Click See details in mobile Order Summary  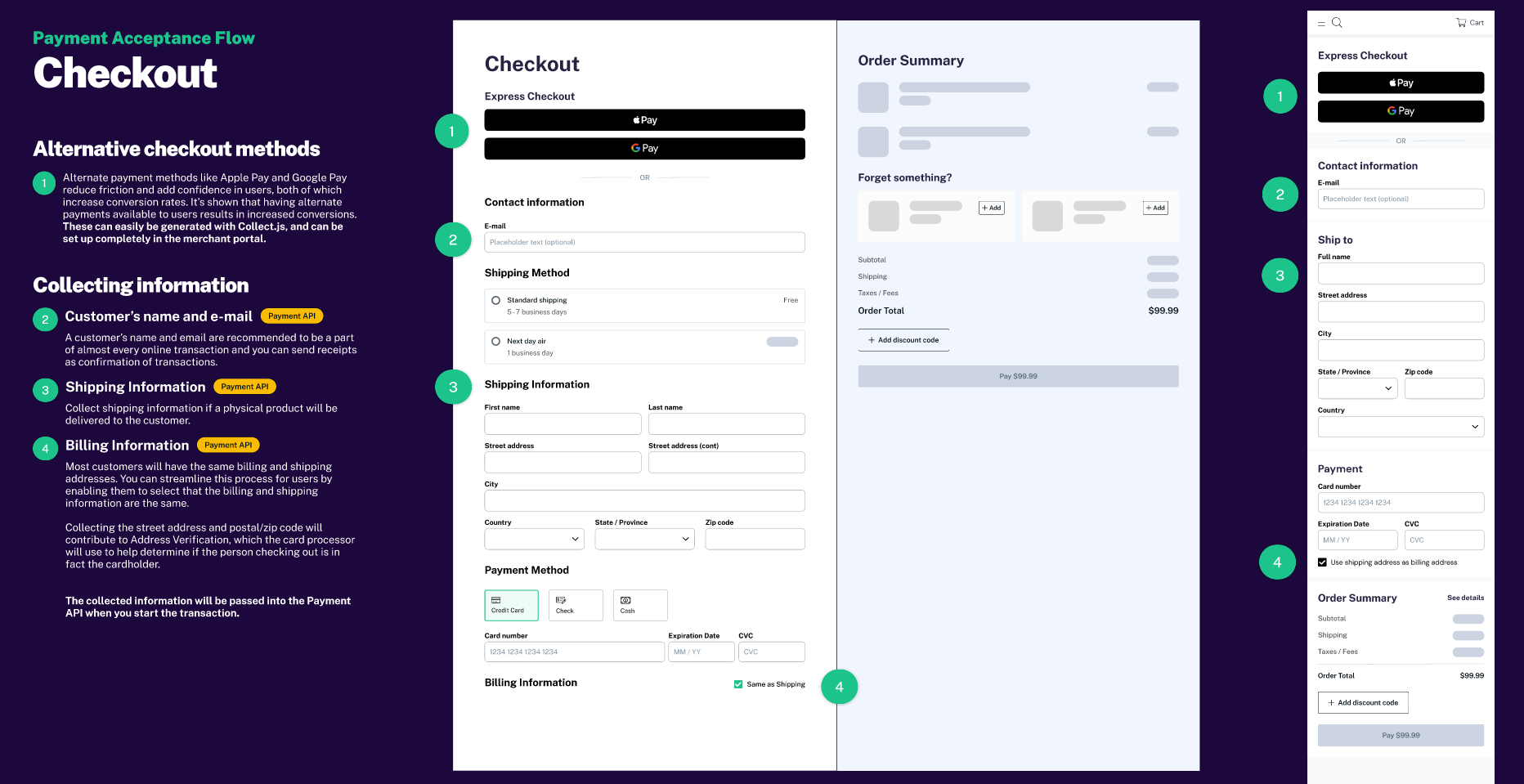(1465, 598)
